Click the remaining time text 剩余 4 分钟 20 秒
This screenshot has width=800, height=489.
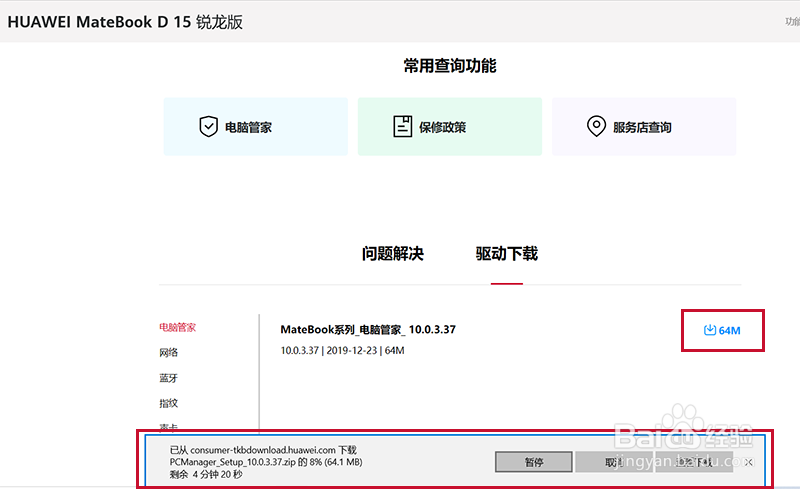click(206, 475)
